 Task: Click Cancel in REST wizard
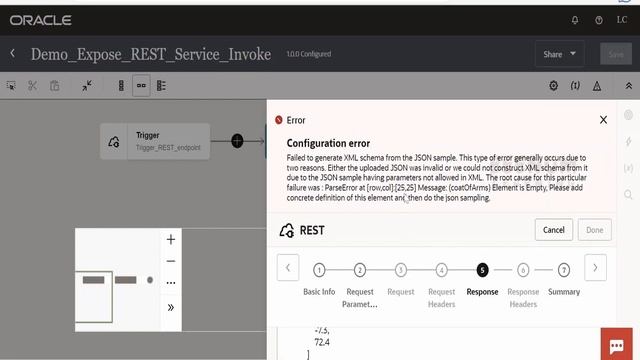pyautogui.click(x=554, y=230)
